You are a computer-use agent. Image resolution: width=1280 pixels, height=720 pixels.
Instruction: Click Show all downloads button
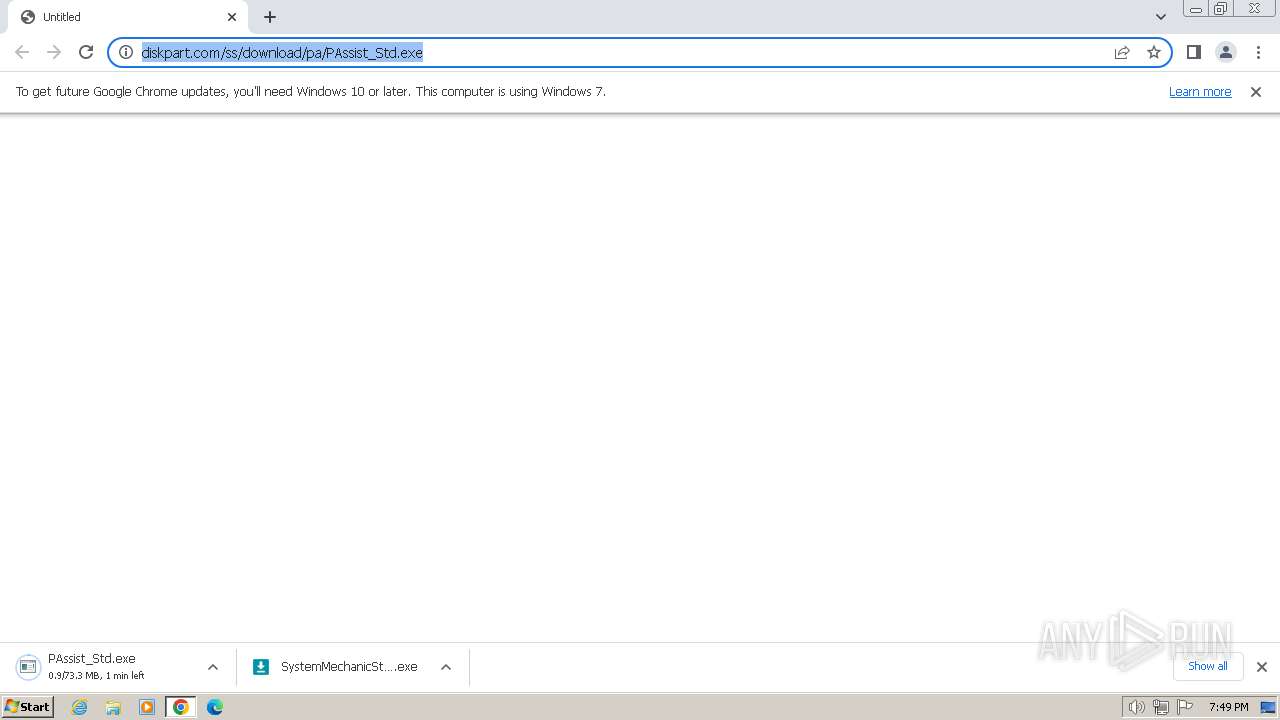click(x=1208, y=666)
